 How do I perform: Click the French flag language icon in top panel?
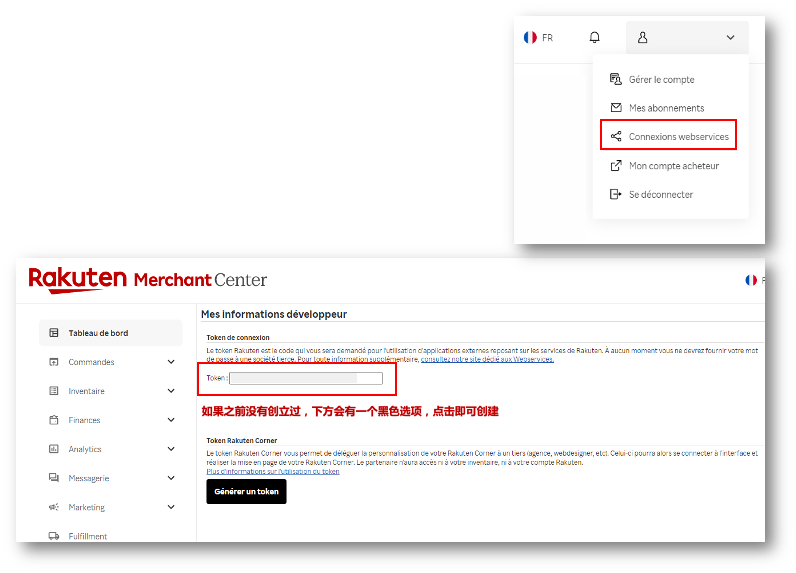tap(530, 38)
